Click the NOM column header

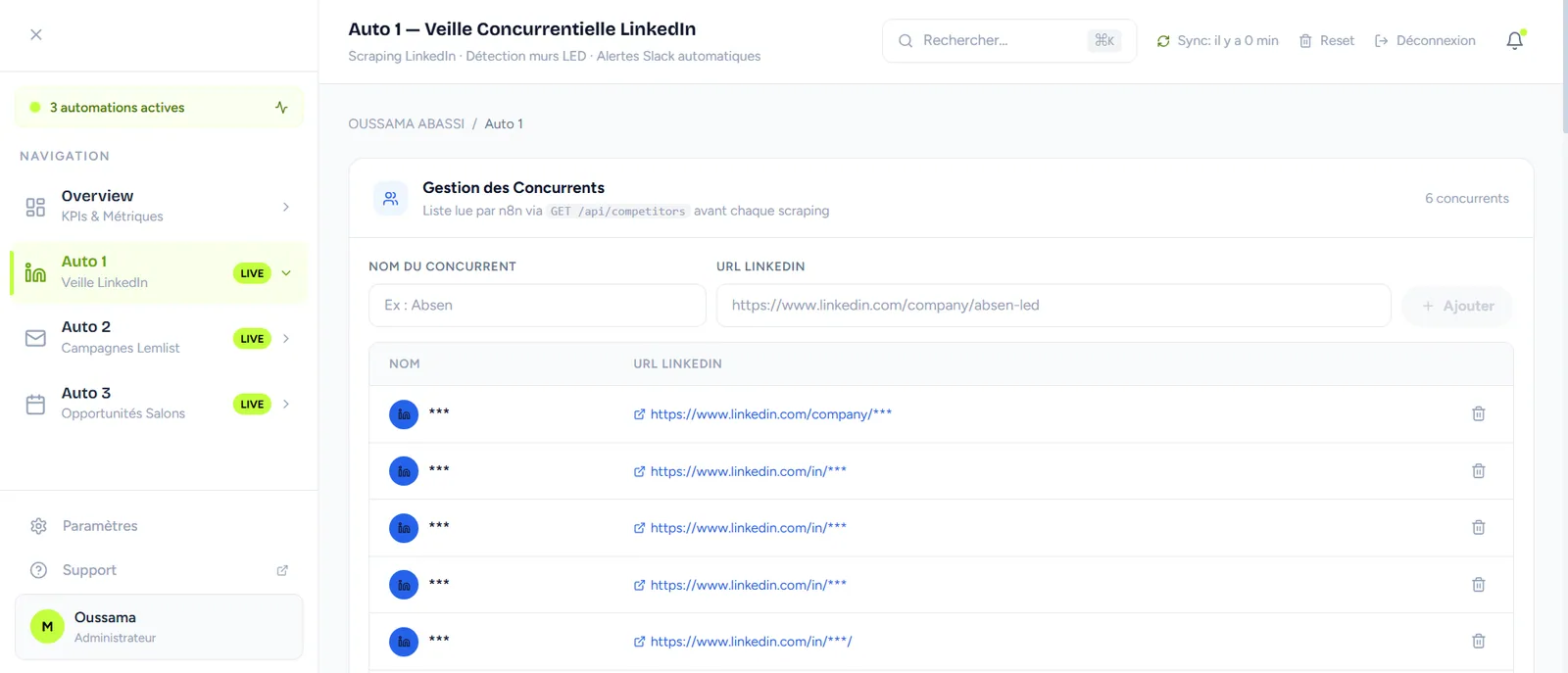[x=405, y=364]
